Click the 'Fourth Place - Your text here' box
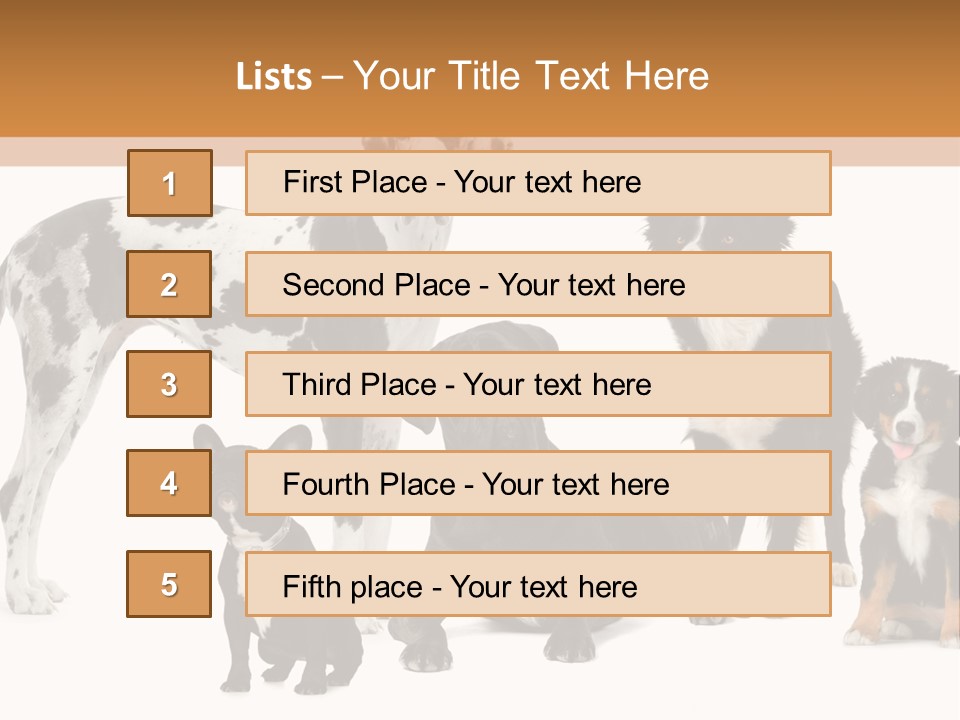The height and width of the screenshot is (720, 960). pos(538,484)
